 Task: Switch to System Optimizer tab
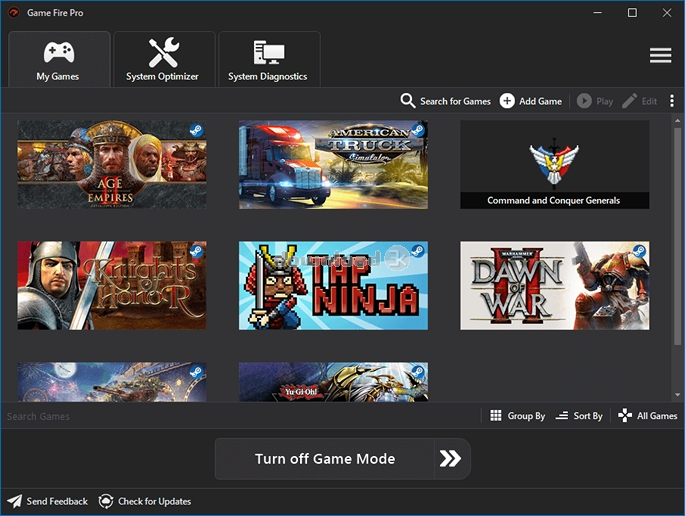(164, 59)
